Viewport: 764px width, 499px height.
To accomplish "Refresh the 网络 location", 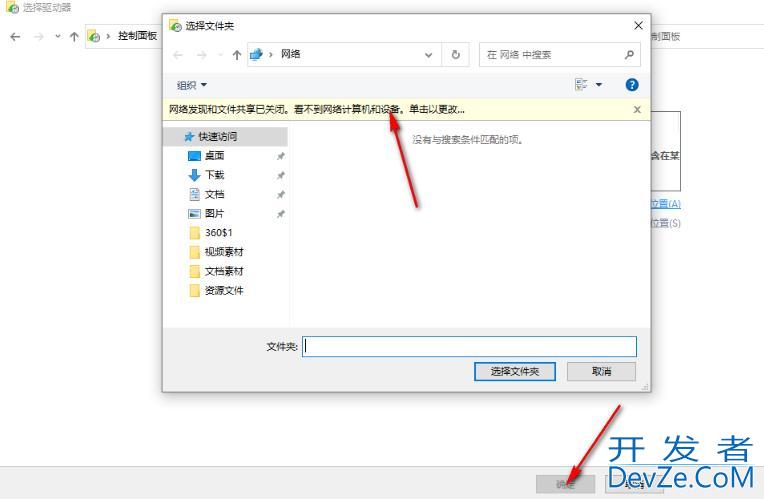I will click(x=456, y=55).
